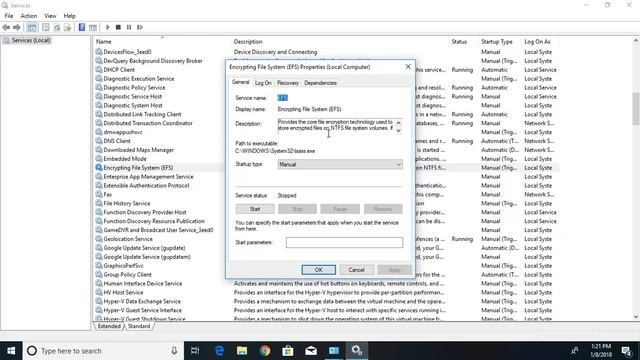
Task: Select Encrypting File System (EFS) row
Action: [x=327, y=167]
